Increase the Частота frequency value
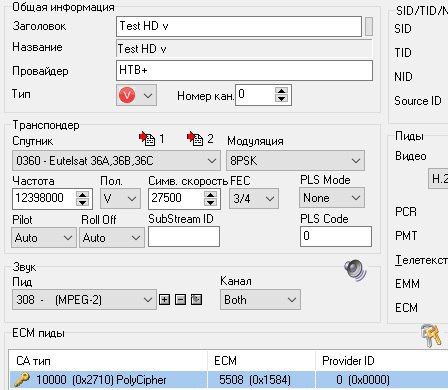The height and width of the screenshot is (390, 448). pos(82,194)
